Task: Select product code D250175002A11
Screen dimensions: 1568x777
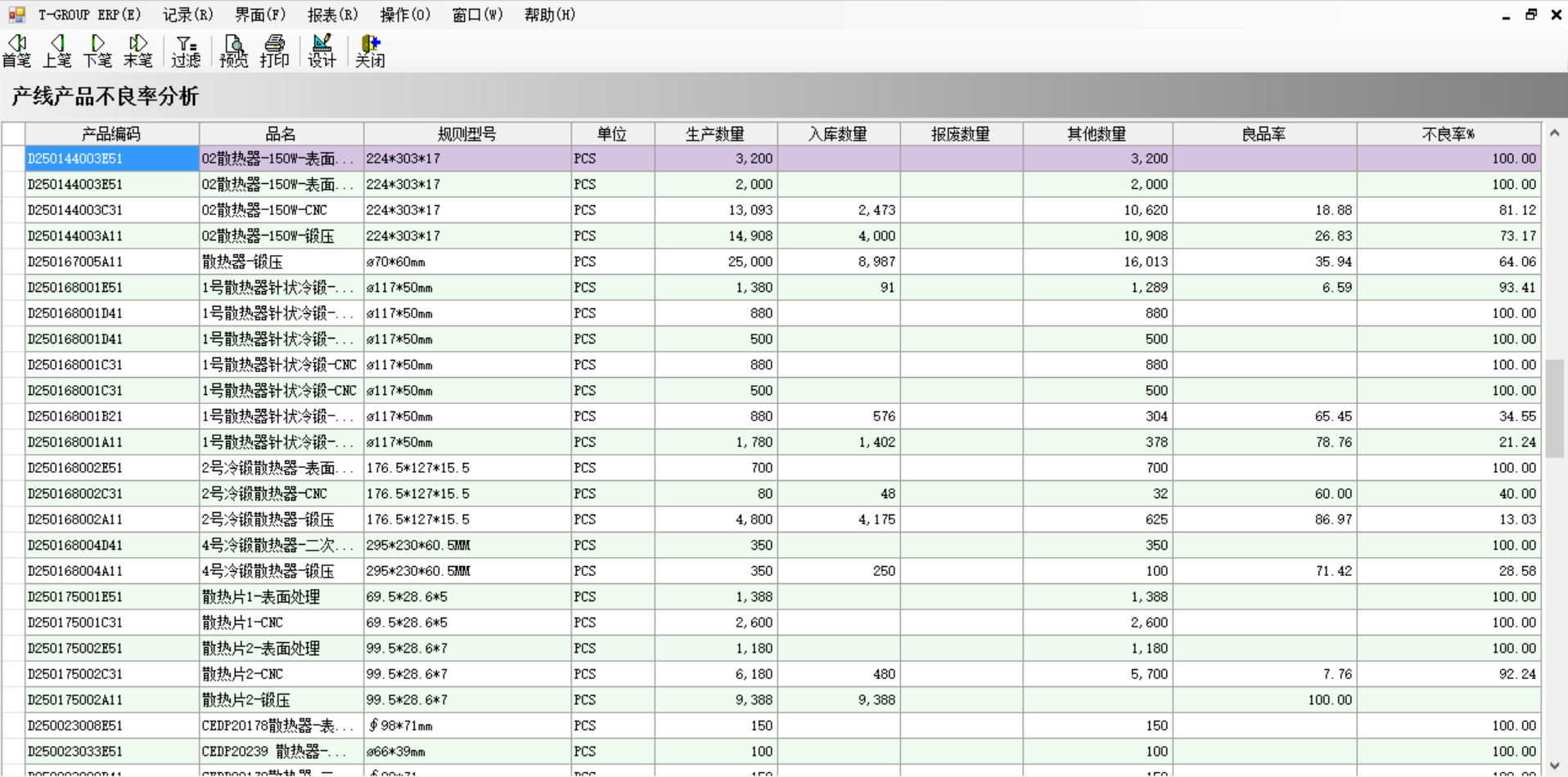Action: (x=112, y=700)
